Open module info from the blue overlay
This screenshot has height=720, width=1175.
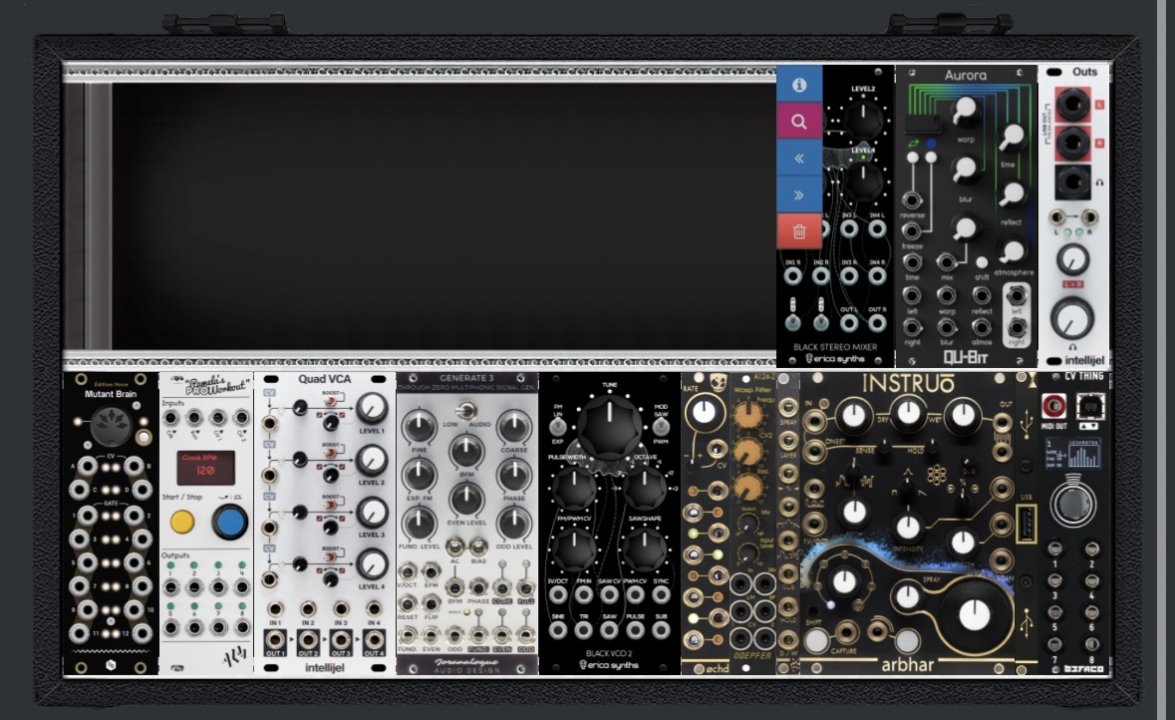(799, 85)
